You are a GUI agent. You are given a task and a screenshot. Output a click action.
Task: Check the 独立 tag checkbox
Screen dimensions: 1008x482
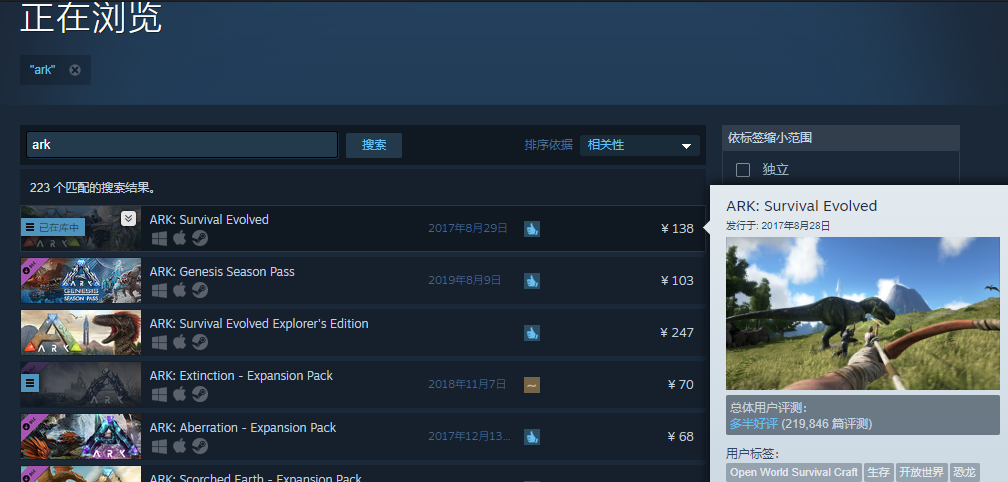click(x=743, y=170)
